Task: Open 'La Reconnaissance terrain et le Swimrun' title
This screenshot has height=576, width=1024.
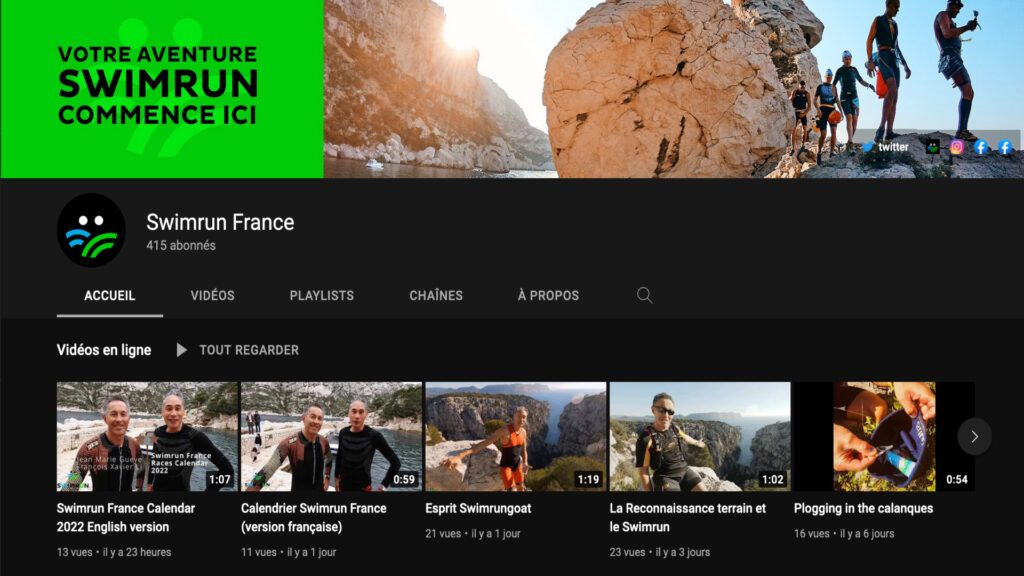Action: pos(688,517)
